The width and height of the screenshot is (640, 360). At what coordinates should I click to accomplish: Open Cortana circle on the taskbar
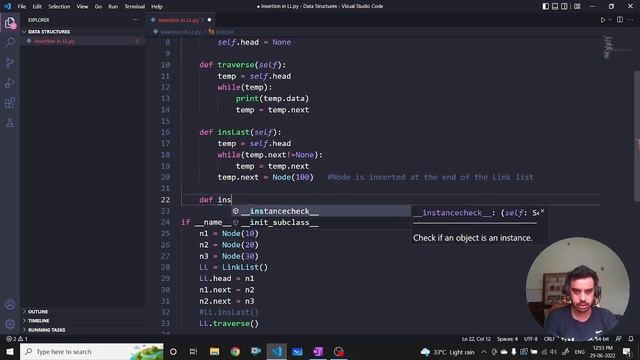[173, 351]
